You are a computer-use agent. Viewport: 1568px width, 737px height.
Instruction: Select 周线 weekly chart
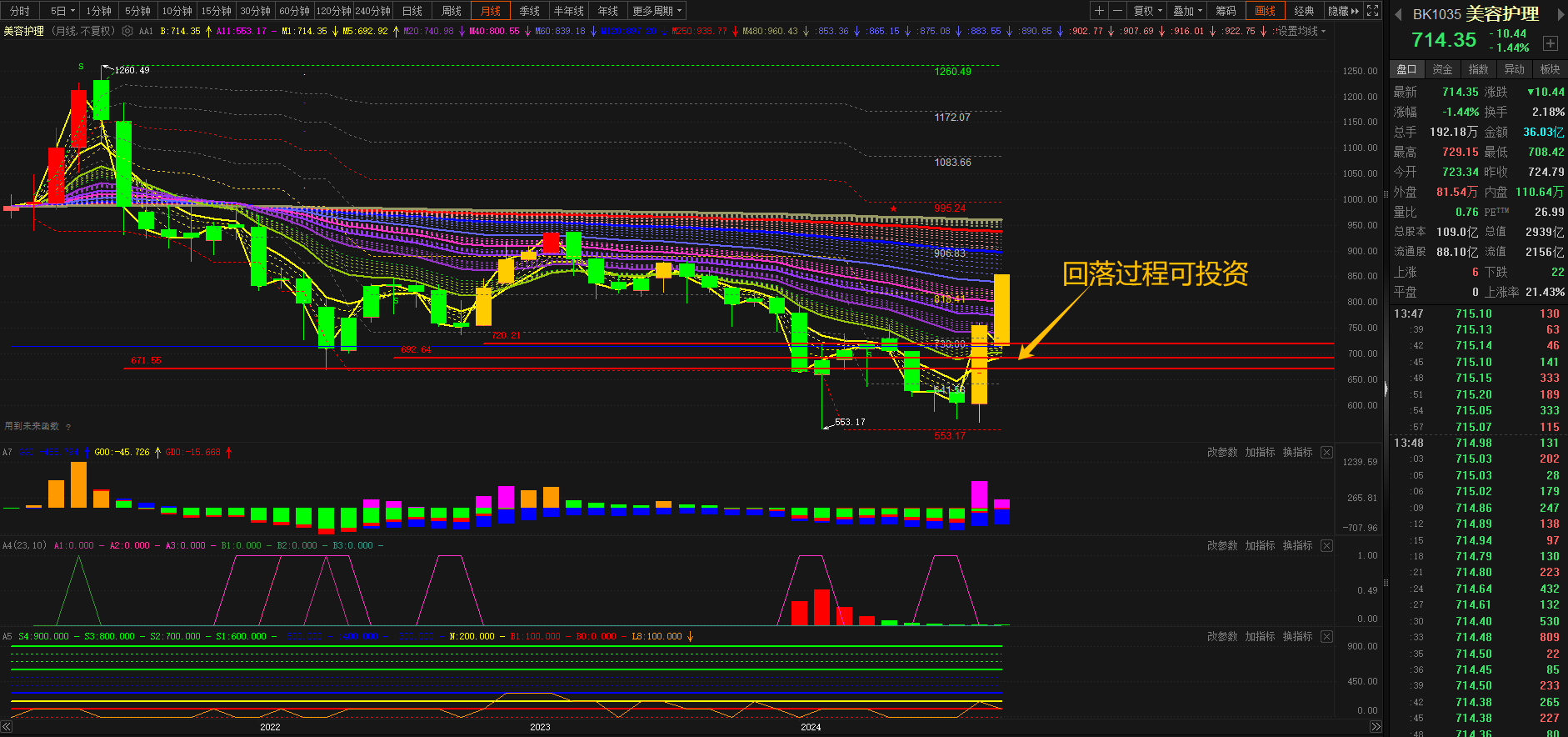coord(452,11)
